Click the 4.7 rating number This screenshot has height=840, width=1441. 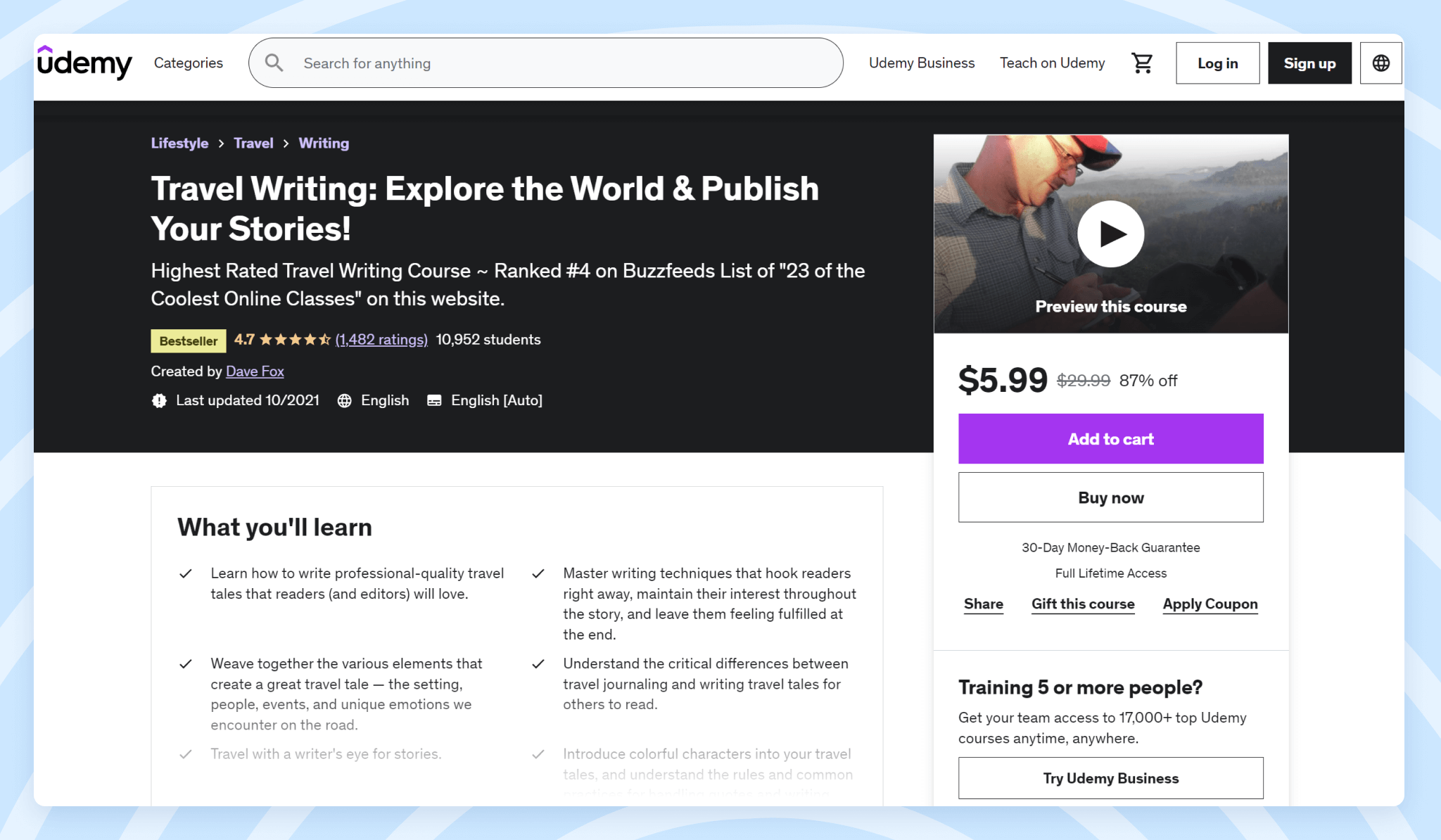244,340
